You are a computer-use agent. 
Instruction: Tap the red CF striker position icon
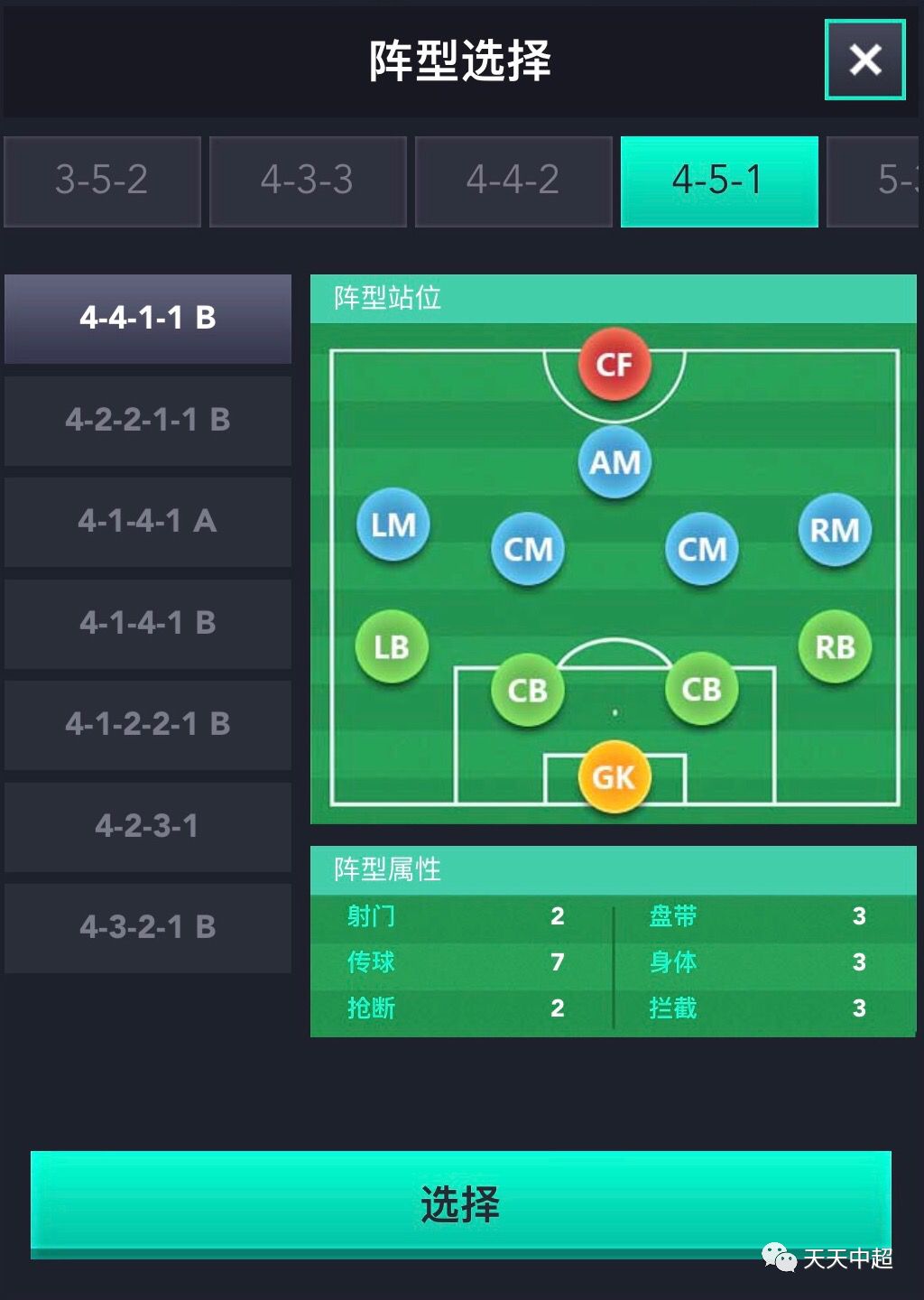(614, 365)
